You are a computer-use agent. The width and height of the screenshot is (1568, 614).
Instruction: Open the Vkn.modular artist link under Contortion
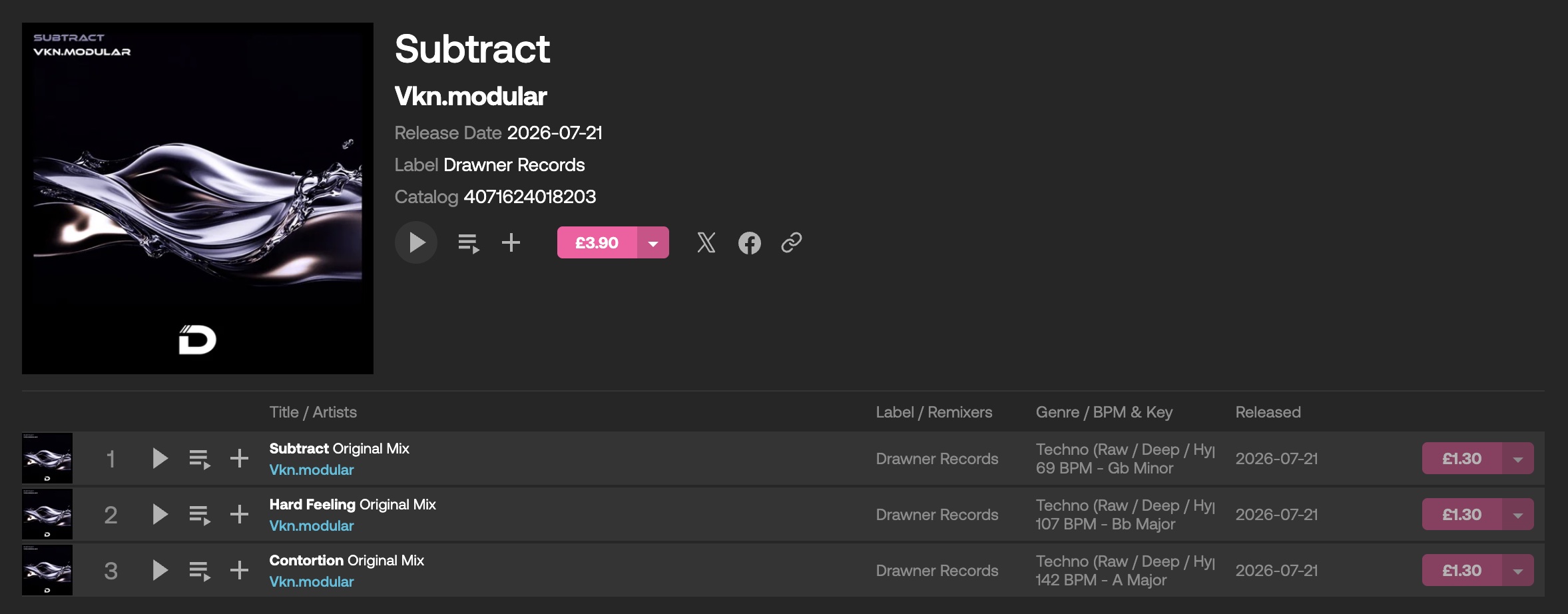pos(312,582)
